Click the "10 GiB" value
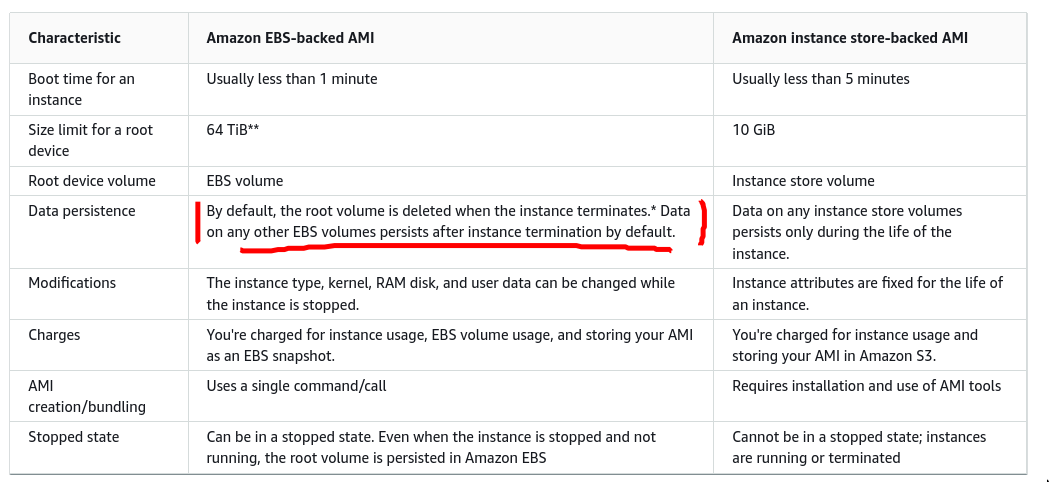 pos(753,130)
